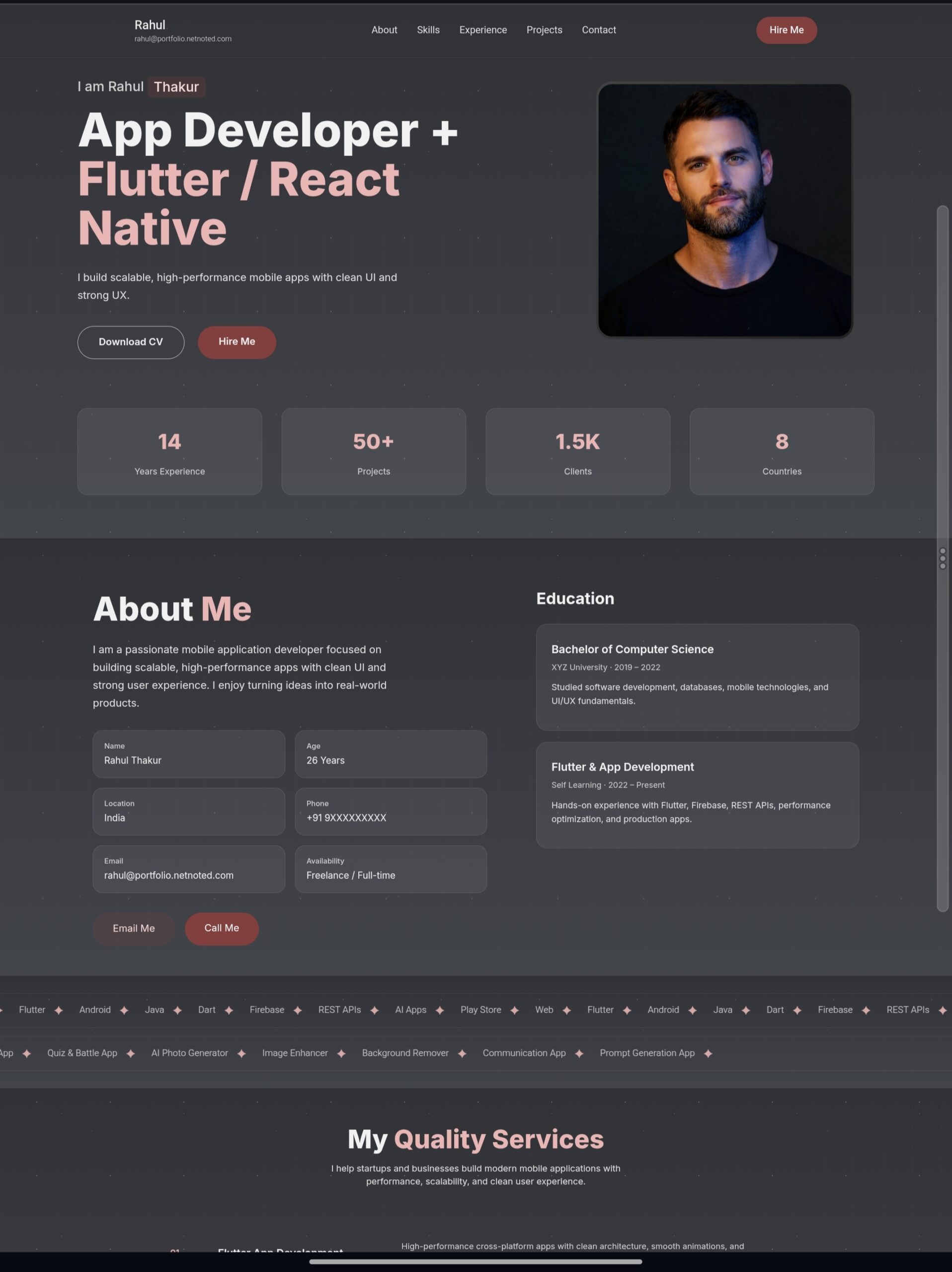Click the star icon after AI Photo Generator
The width and height of the screenshot is (952, 1272).
[x=241, y=1053]
